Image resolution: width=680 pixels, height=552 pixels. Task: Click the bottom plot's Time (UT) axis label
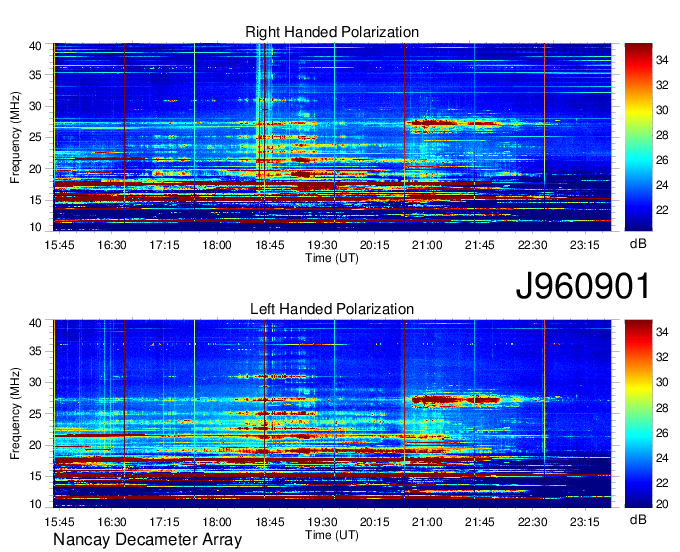(332, 535)
